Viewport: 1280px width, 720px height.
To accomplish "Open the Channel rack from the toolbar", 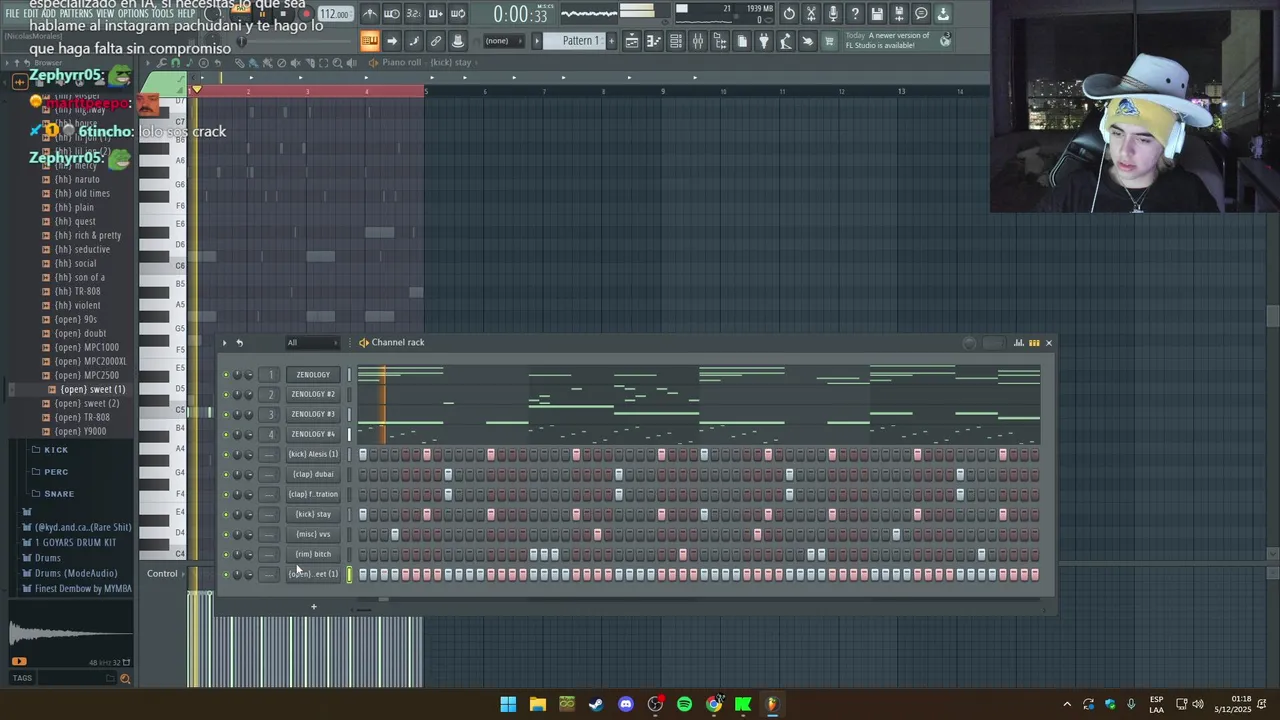I will tap(676, 41).
